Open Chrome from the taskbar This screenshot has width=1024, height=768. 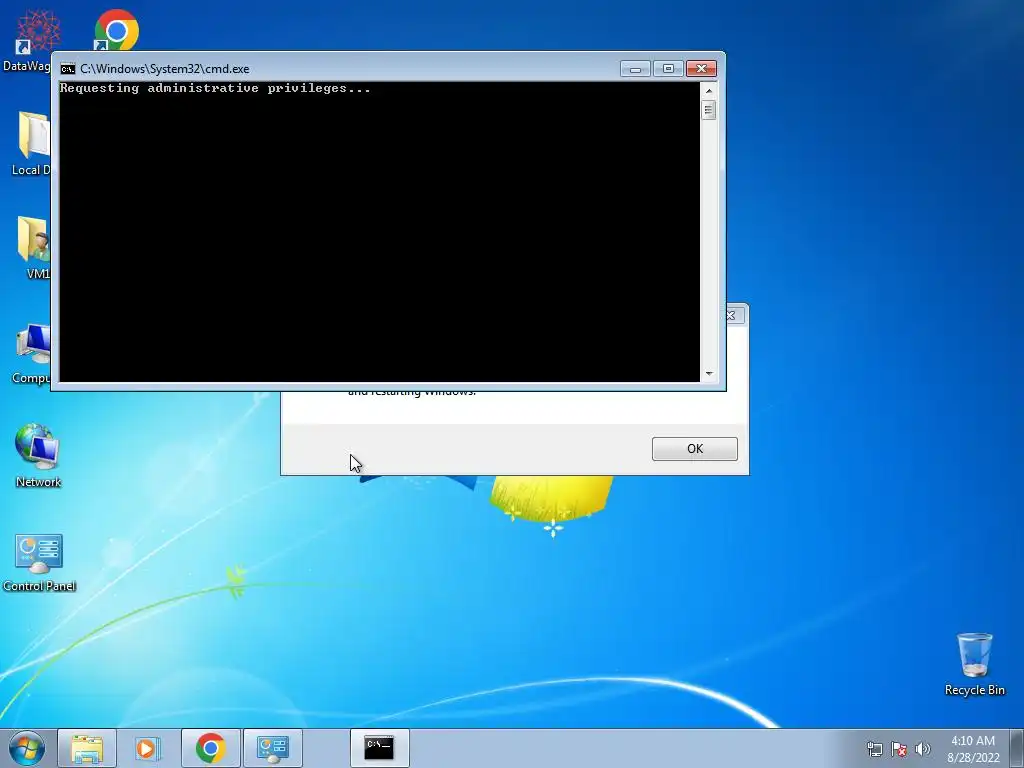(x=210, y=748)
